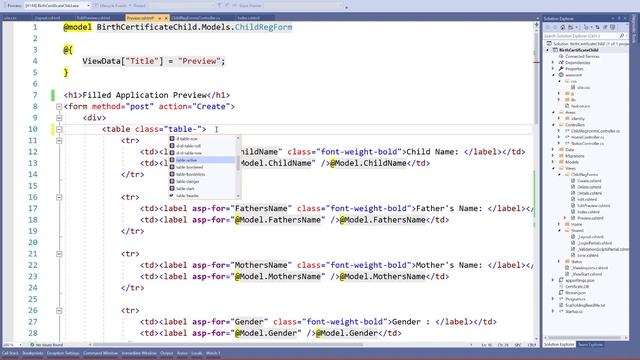The width and height of the screenshot is (640, 360).
Task: Open Preview.cshtml in Solution Explorer
Action: point(590,218)
